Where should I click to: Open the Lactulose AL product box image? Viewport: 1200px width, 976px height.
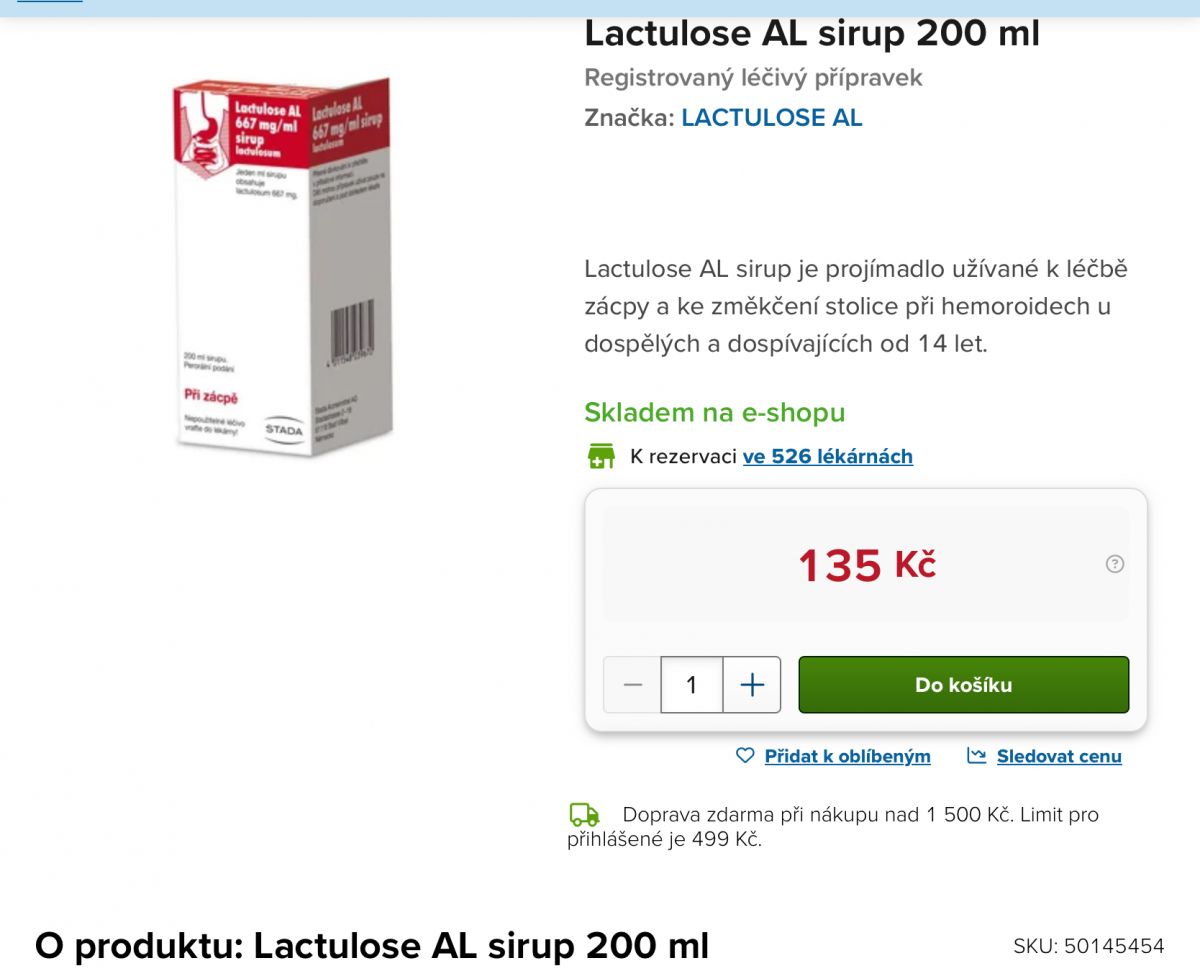point(282,265)
